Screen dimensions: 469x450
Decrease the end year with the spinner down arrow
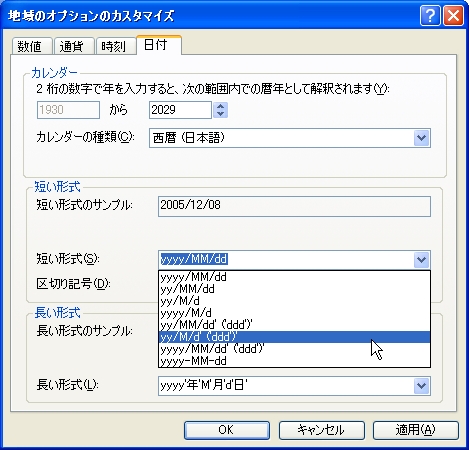click(x=220, y=114)
